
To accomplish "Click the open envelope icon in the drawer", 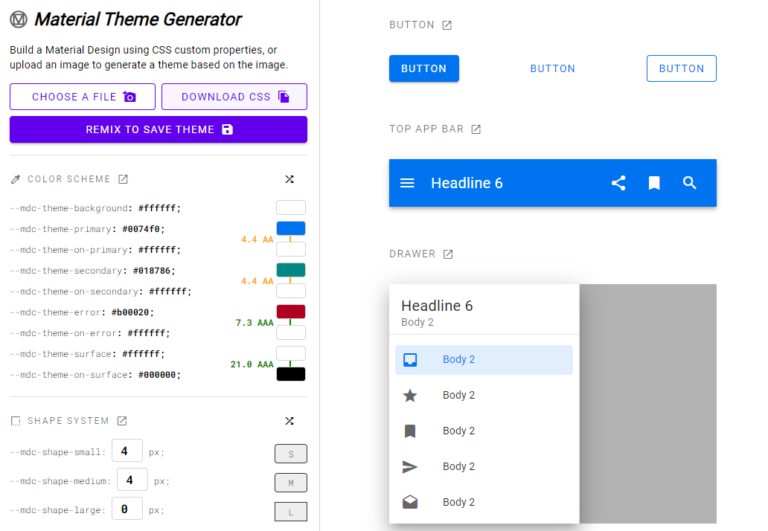I will (x=410, y=502).
